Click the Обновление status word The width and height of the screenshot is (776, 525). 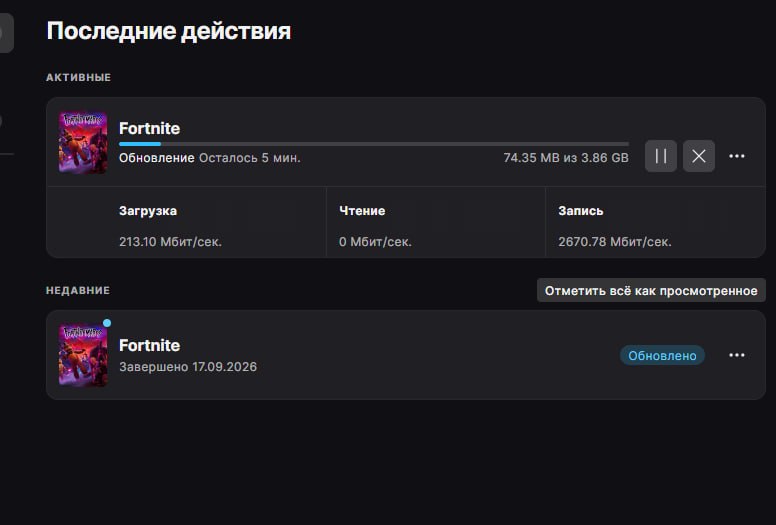[156, 158]
